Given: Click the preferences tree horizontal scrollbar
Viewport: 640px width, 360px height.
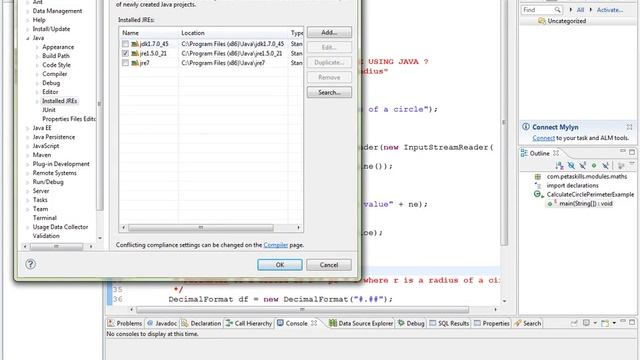Looking at the screenshot, I should click(x=56, y=246).
